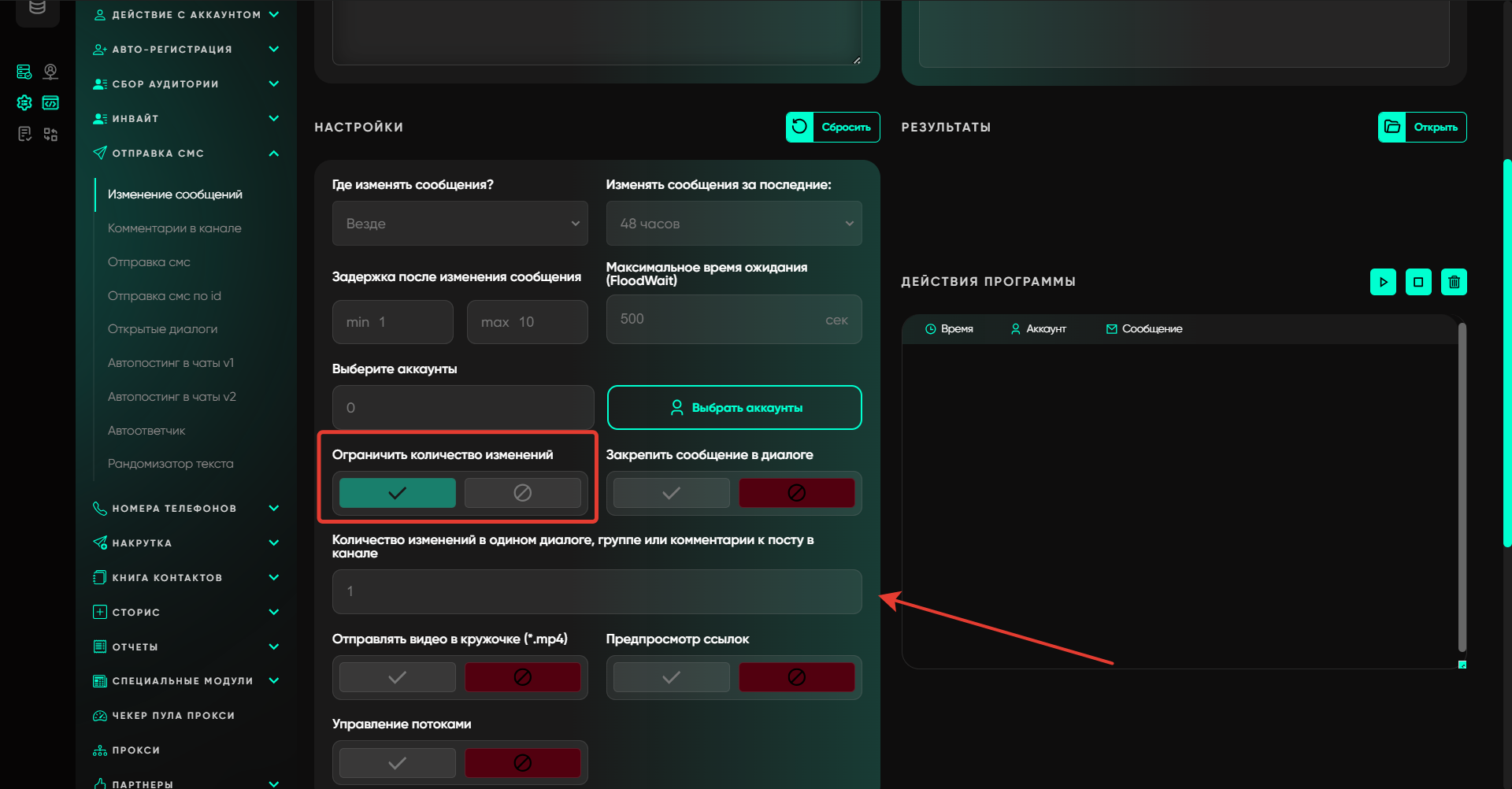1512x789 pixels.
Task: Clear the log with the trash icon
Action: [1454, 282]
